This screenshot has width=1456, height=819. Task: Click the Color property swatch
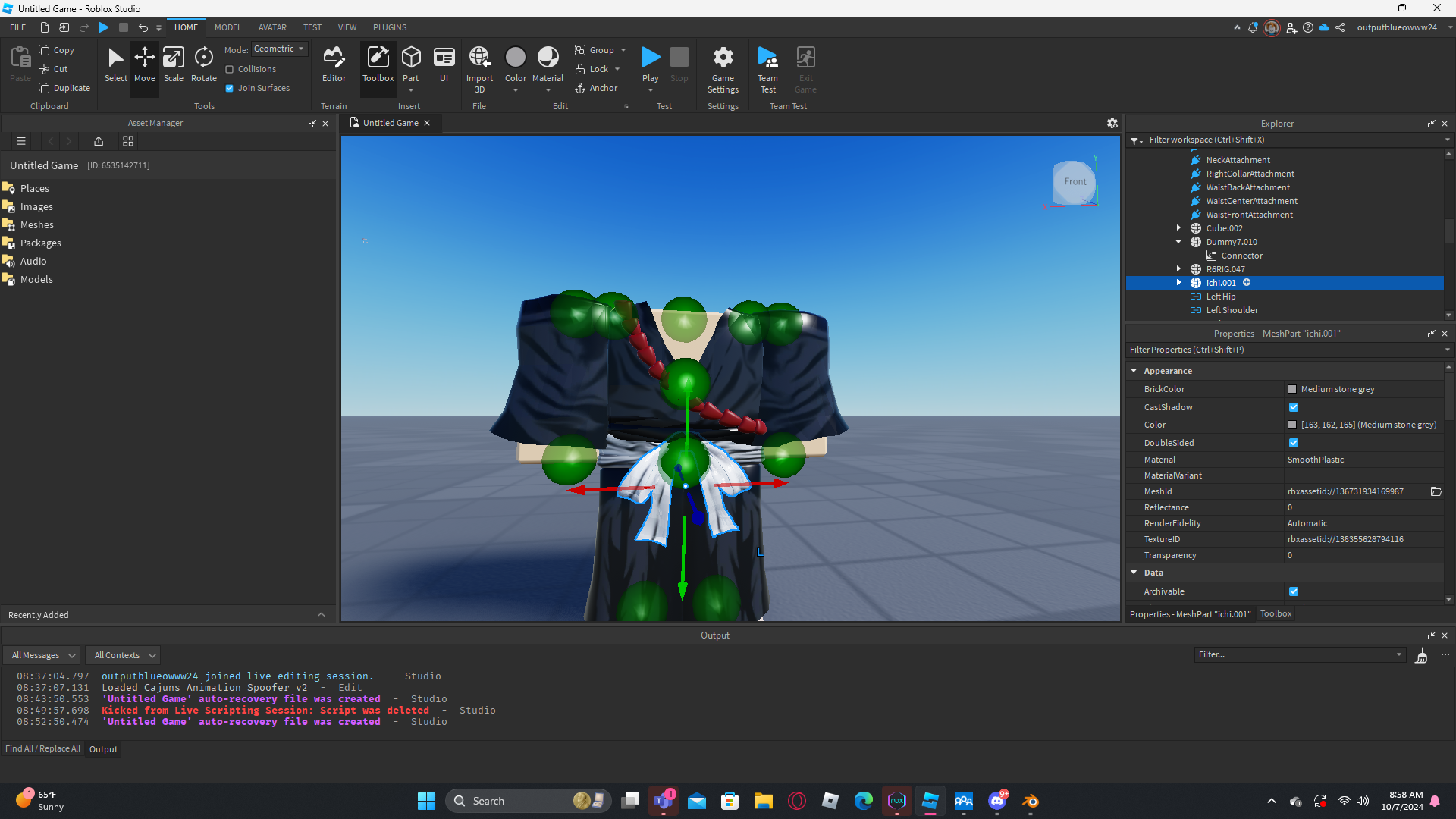point(1292,425)
